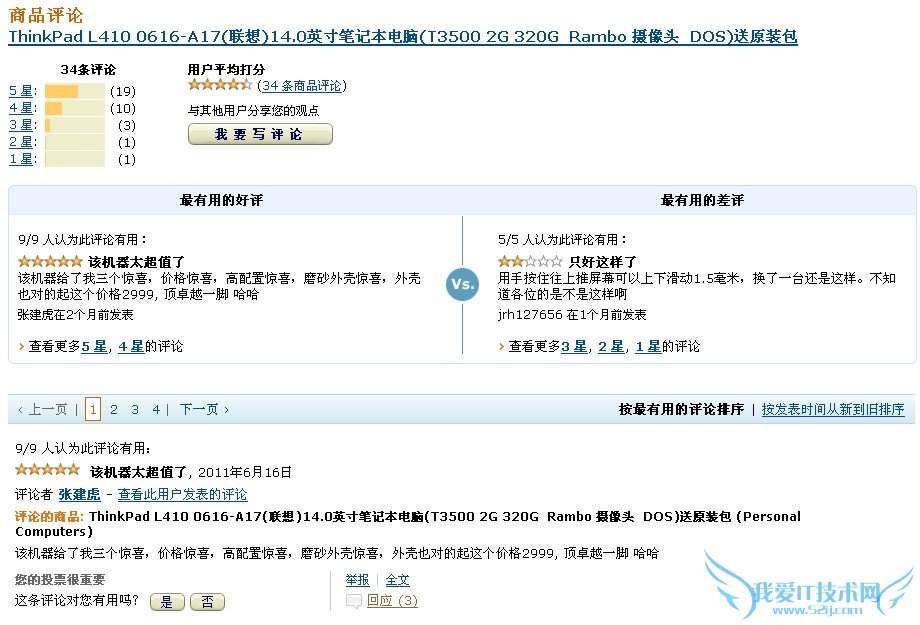Click the 这条评论对您有用吗? text

click(x=77, y=600)
